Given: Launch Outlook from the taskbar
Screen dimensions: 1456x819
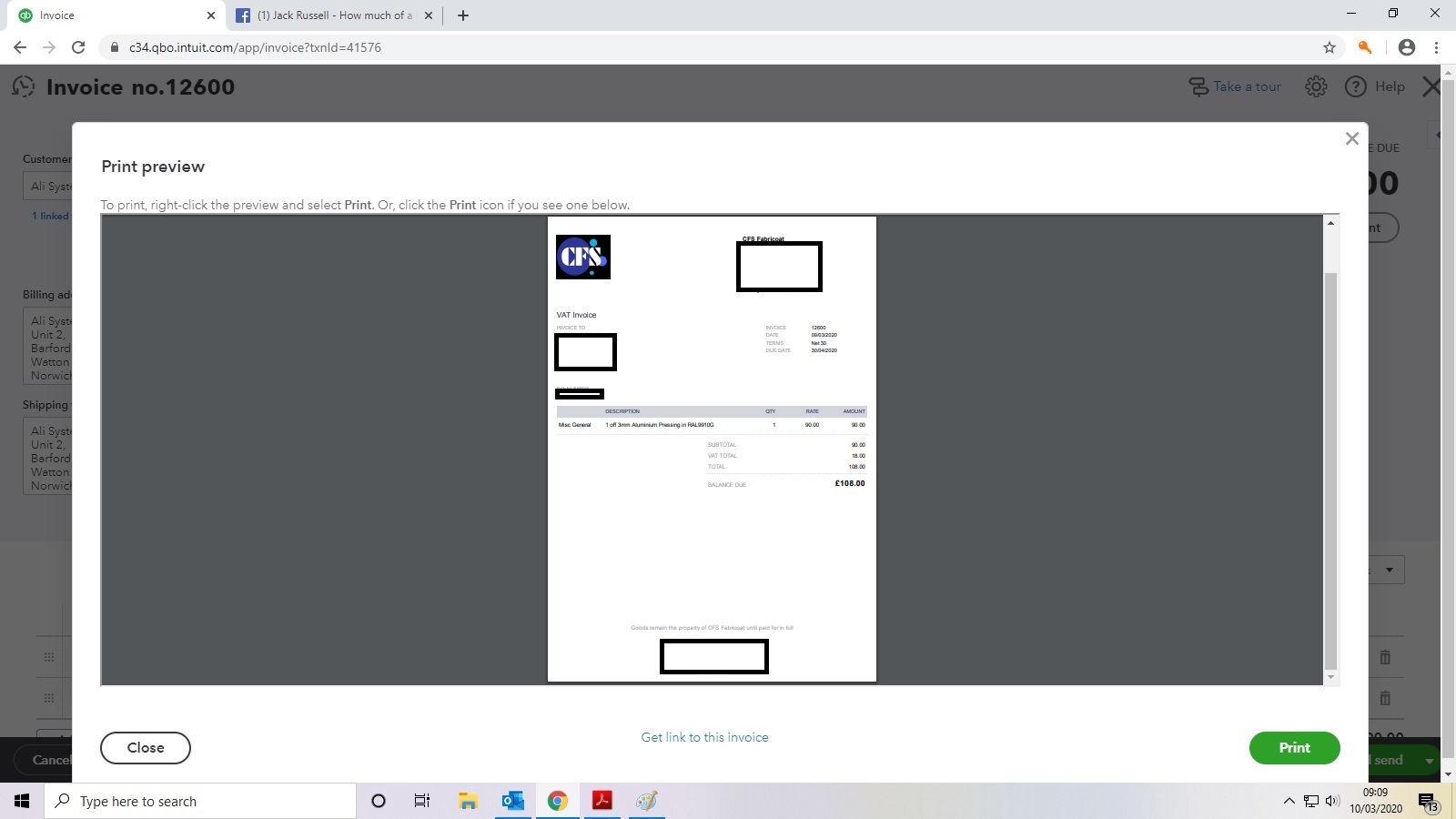Looking at the screenshot, I should pos(512,801).
